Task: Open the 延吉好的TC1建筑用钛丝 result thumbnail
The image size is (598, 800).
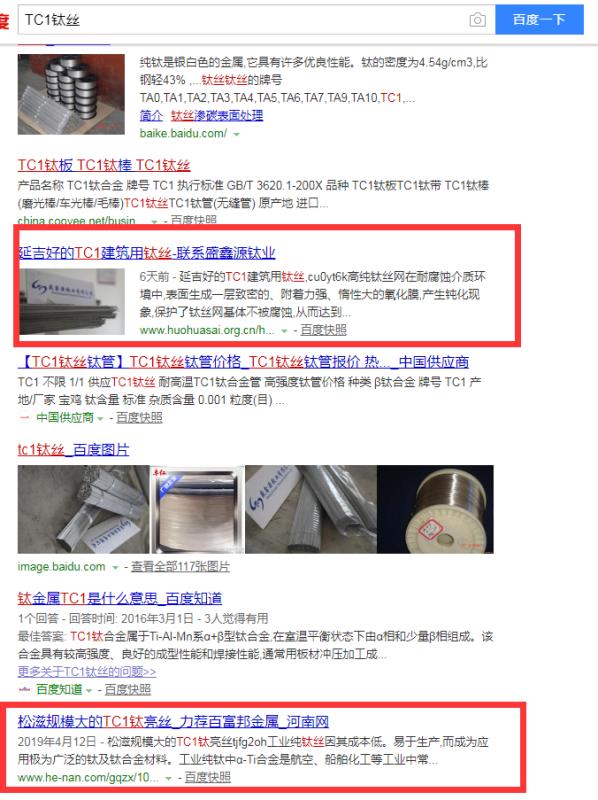Action: click(x=71, y=302)
